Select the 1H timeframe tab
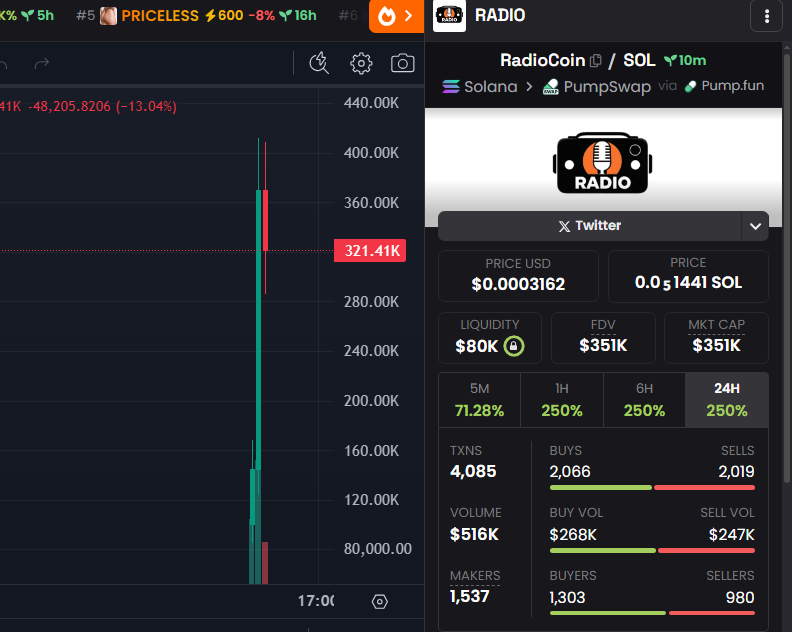Viewport: 792px width, 632px height. point(562,400)
